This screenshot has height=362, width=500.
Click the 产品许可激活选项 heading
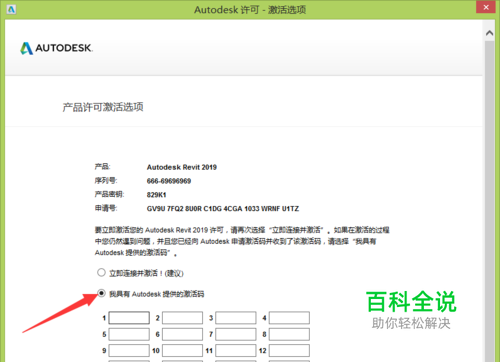coord(103,107)
